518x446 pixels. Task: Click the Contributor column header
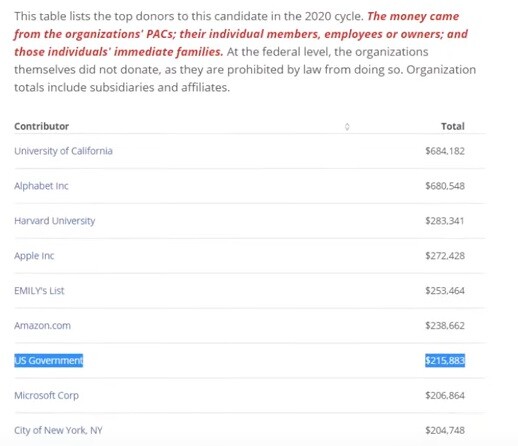point(42,126)
